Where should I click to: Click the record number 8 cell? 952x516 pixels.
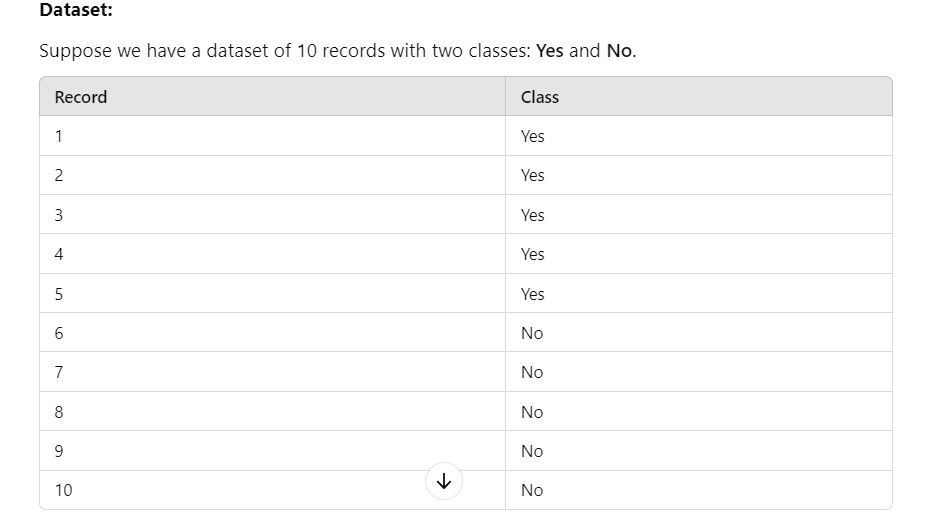click(x=59, y=412)
